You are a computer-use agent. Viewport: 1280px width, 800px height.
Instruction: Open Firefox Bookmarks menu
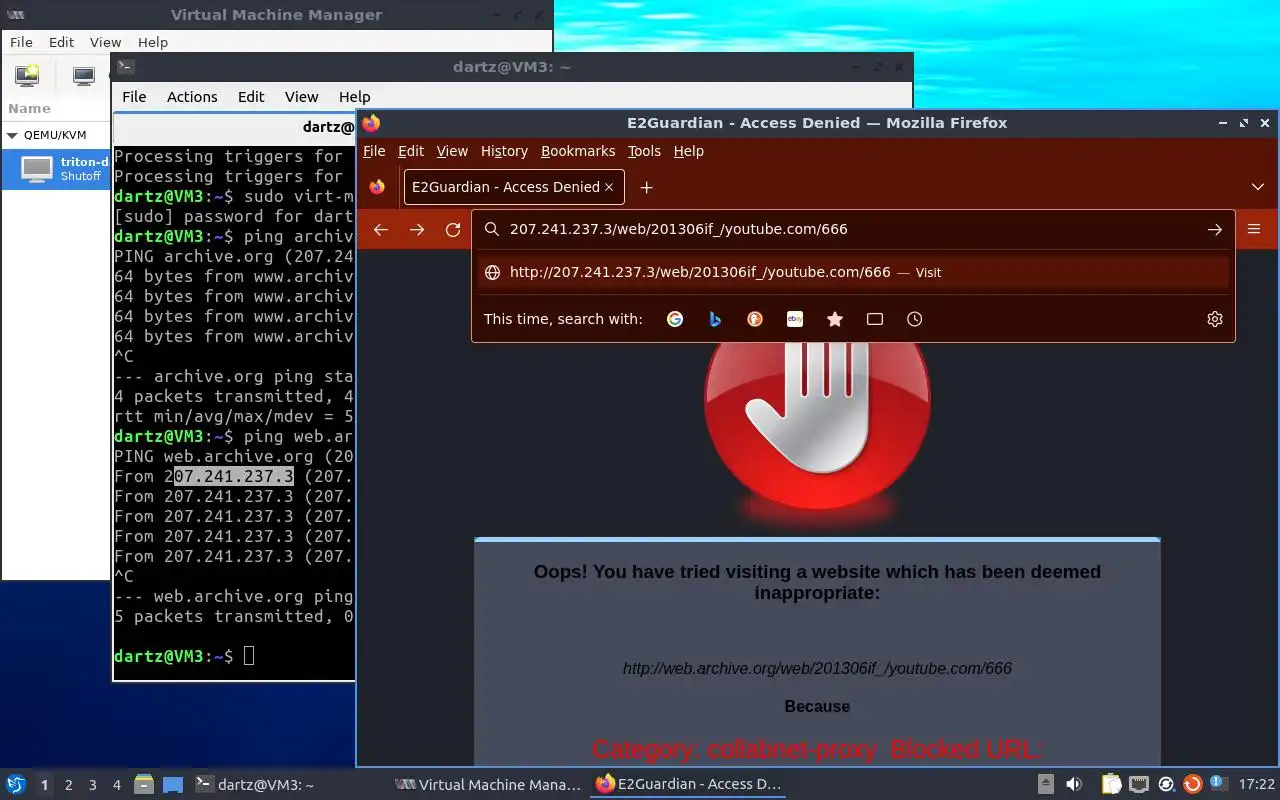pyautogui.click(x=578, y=151)
